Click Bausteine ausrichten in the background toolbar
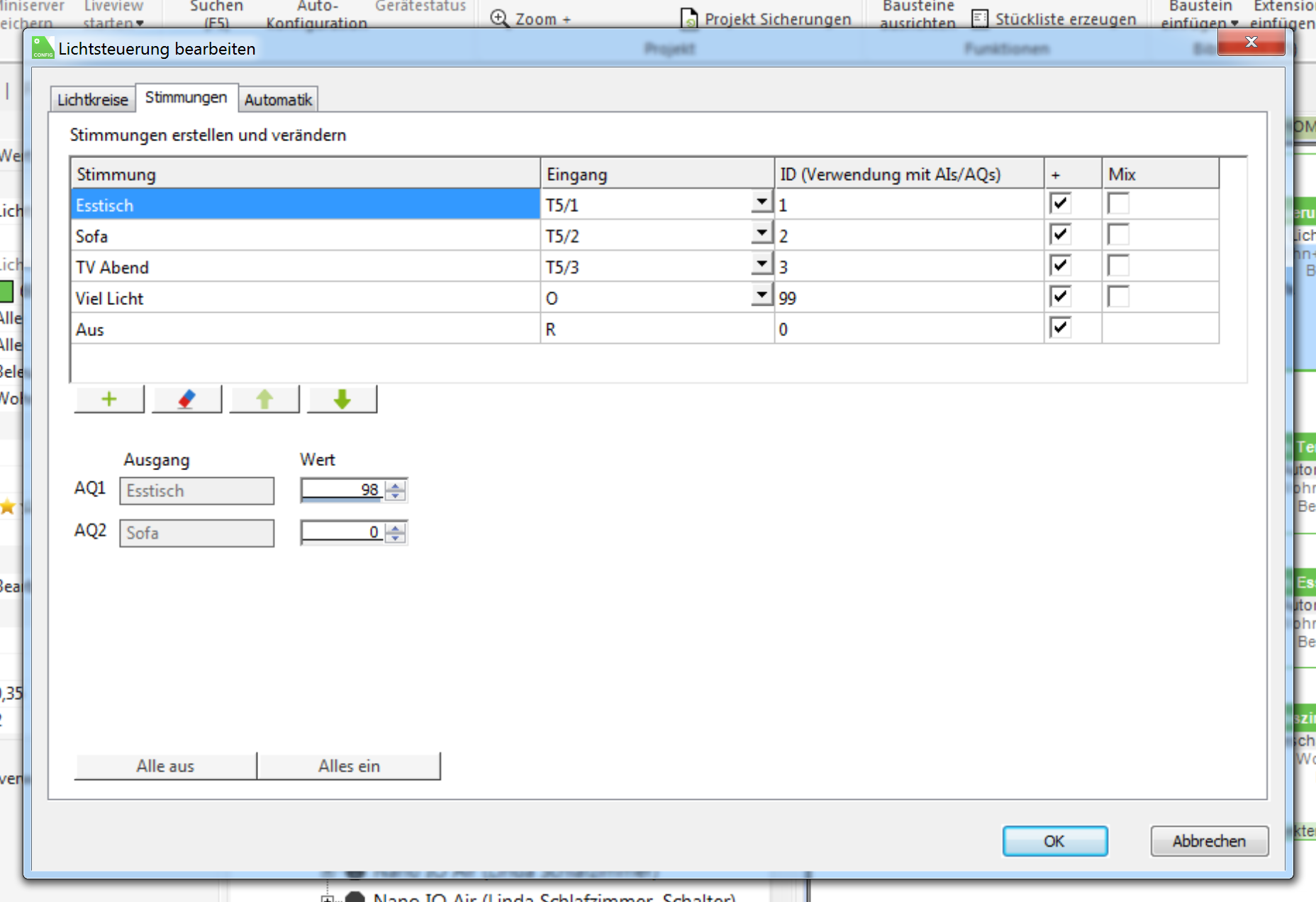 (x=918, y=14)
